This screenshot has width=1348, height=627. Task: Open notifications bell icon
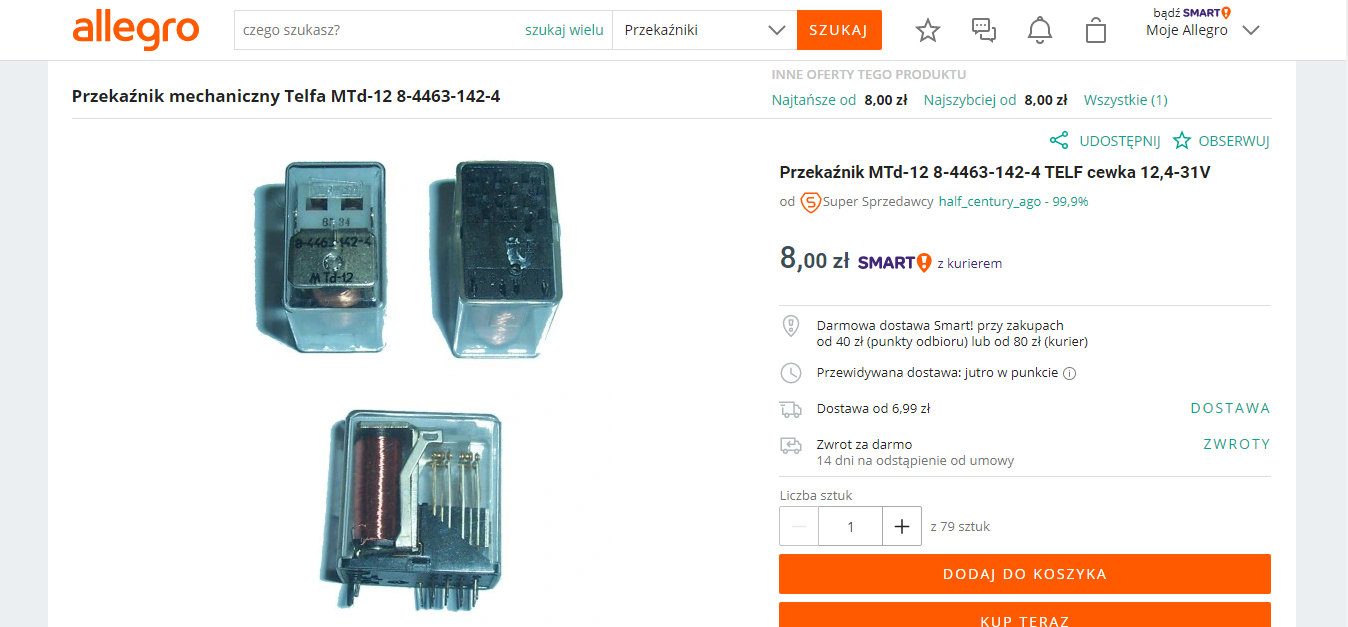click(1040, 30)
